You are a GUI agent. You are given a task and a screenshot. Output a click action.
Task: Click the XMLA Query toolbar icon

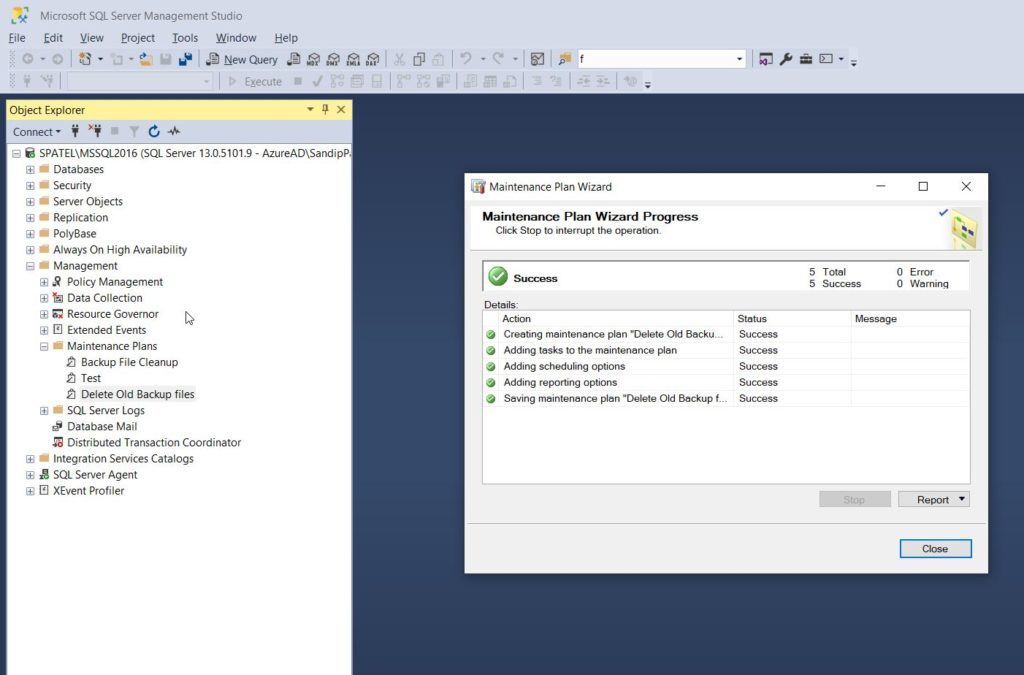click(353, 59)
